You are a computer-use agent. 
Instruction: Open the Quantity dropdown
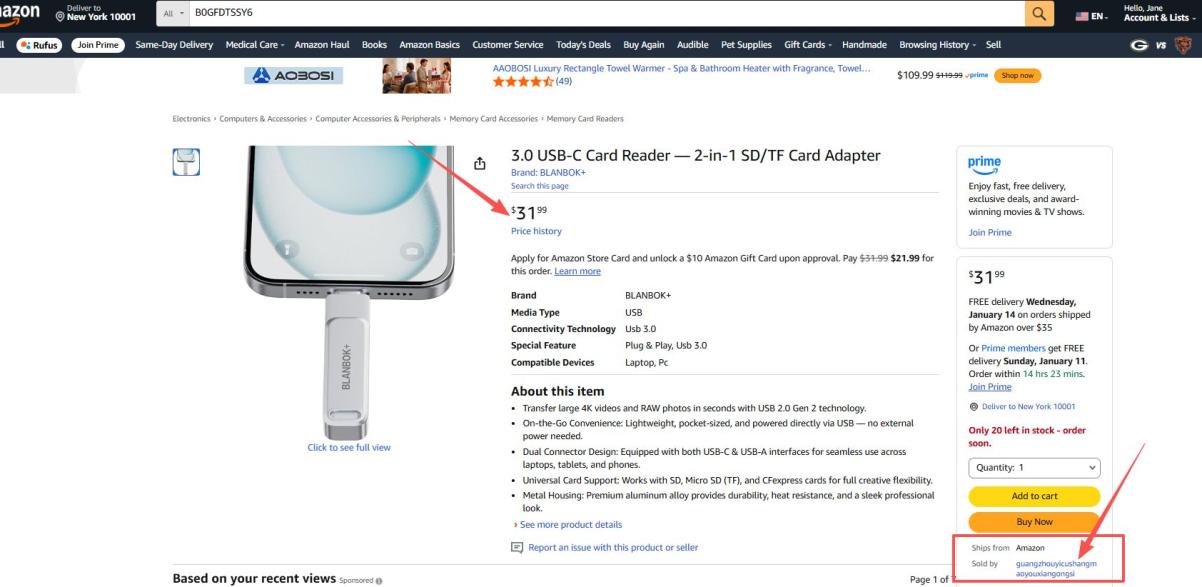[x=1034, y=468]
